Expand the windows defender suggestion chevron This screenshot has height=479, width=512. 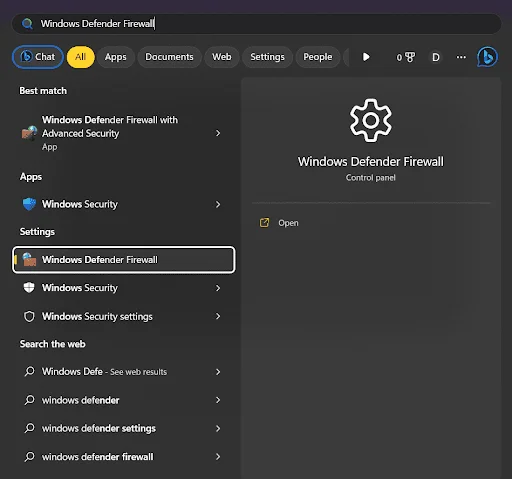point(218,400)
